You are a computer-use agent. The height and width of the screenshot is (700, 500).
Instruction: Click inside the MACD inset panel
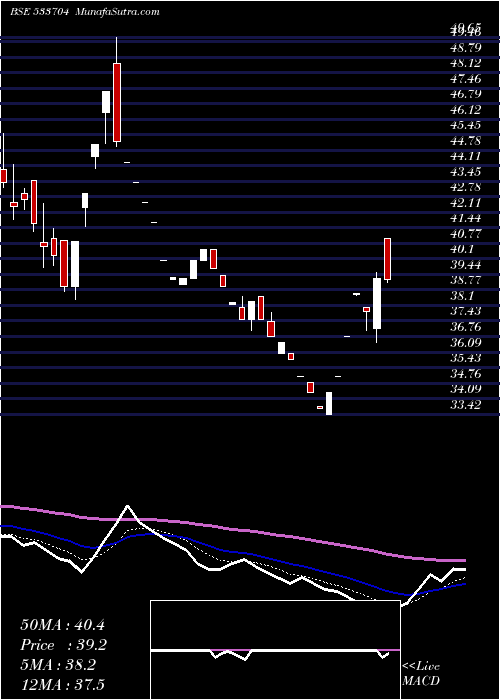pos(275,650)
